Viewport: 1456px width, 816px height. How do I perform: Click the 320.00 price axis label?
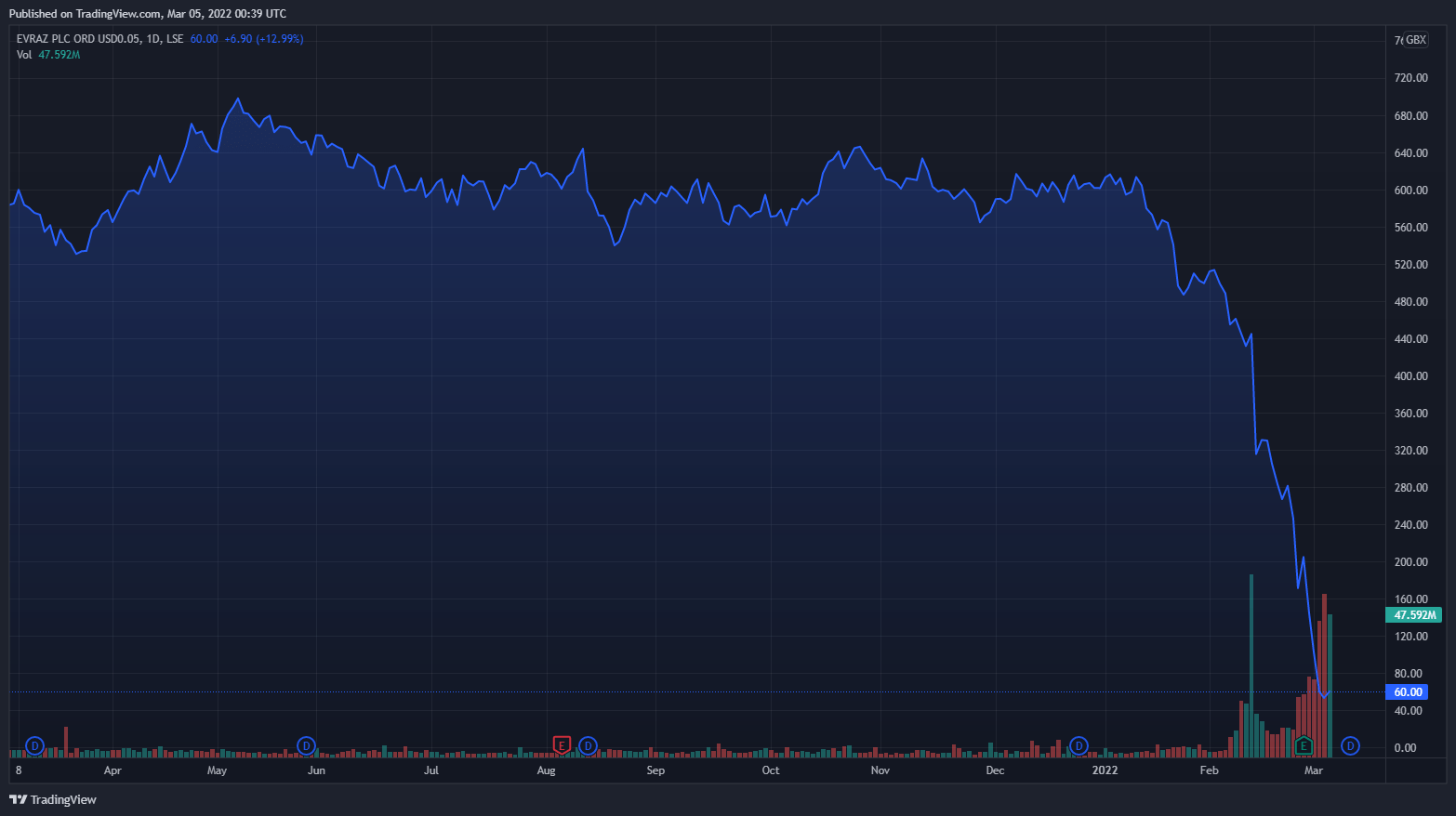[1410, 451]
